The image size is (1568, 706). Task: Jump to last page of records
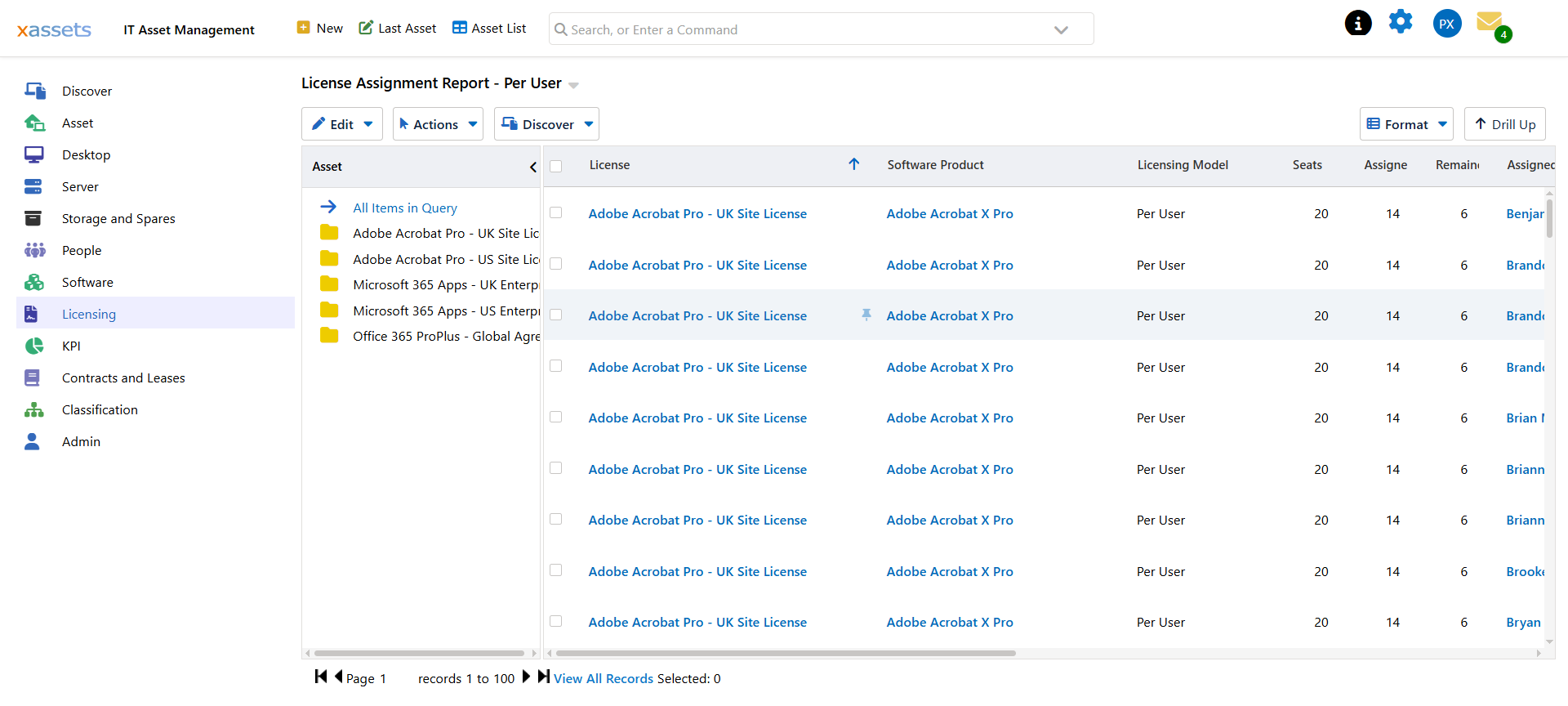(543, 677)
